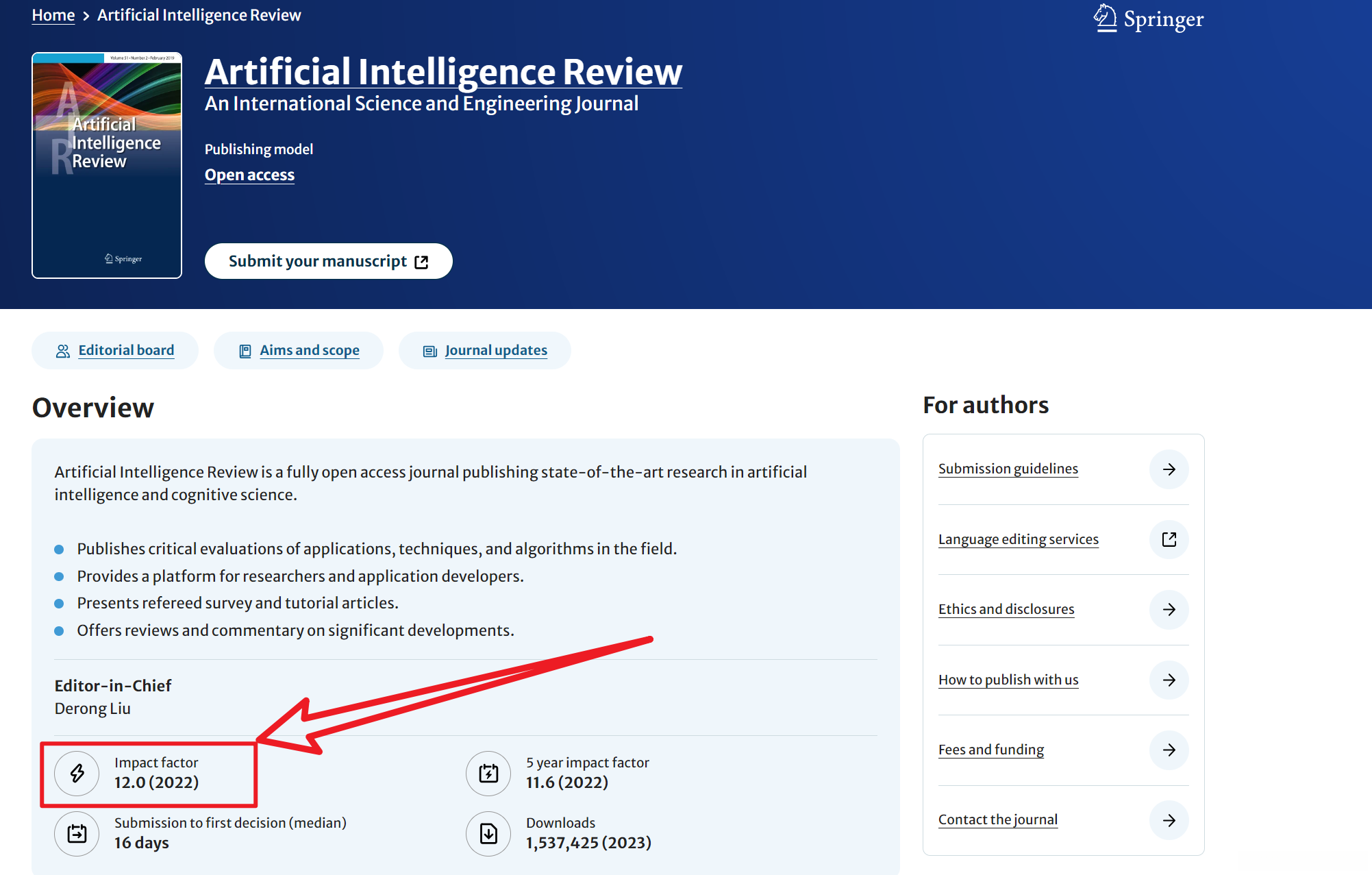Viewport: 1372px width, 875px height.
Task: Click the Contact the journal arrow icon
Action: pyautogui.click(x=1169, y=820)
